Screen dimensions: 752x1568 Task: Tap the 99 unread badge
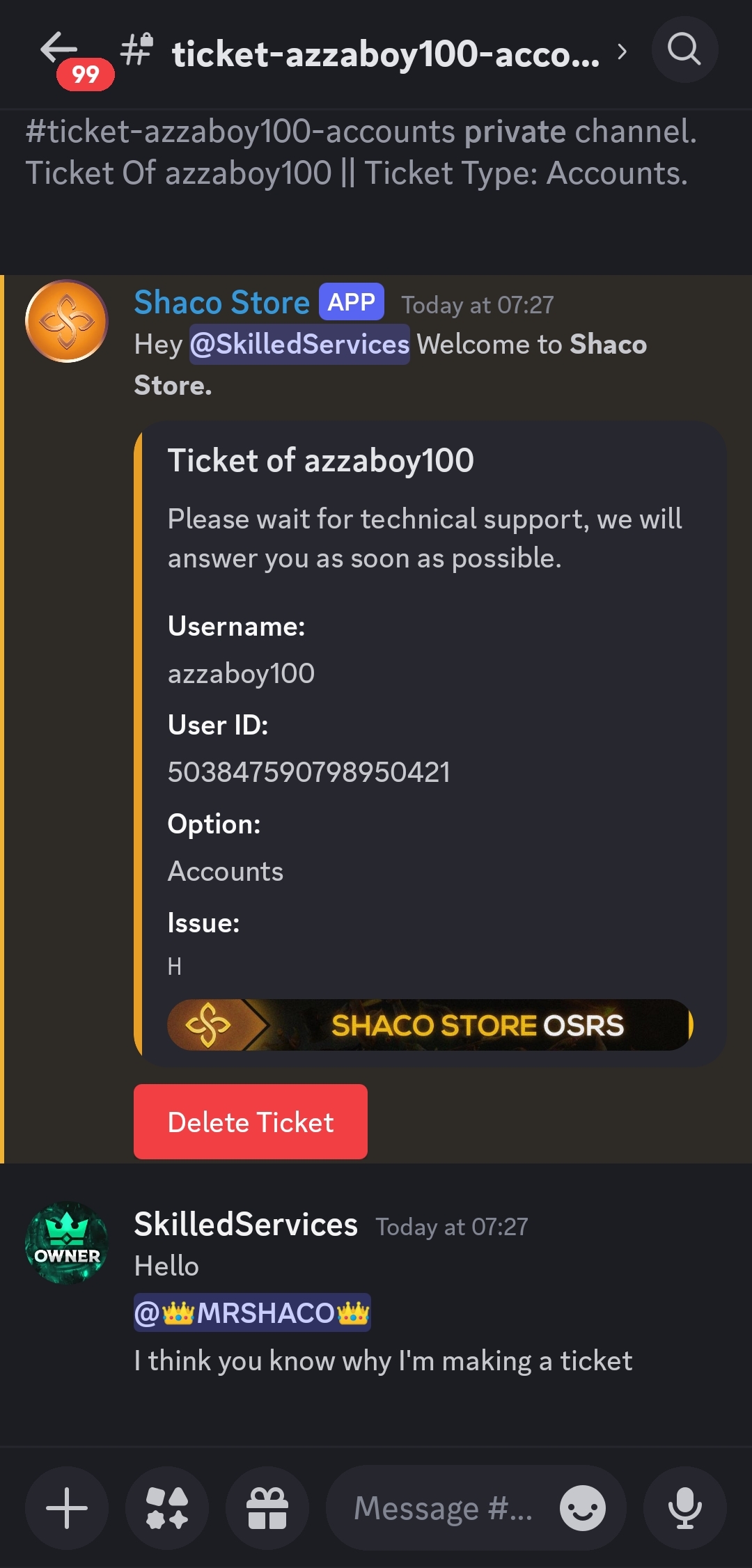[x=85, y=75]
